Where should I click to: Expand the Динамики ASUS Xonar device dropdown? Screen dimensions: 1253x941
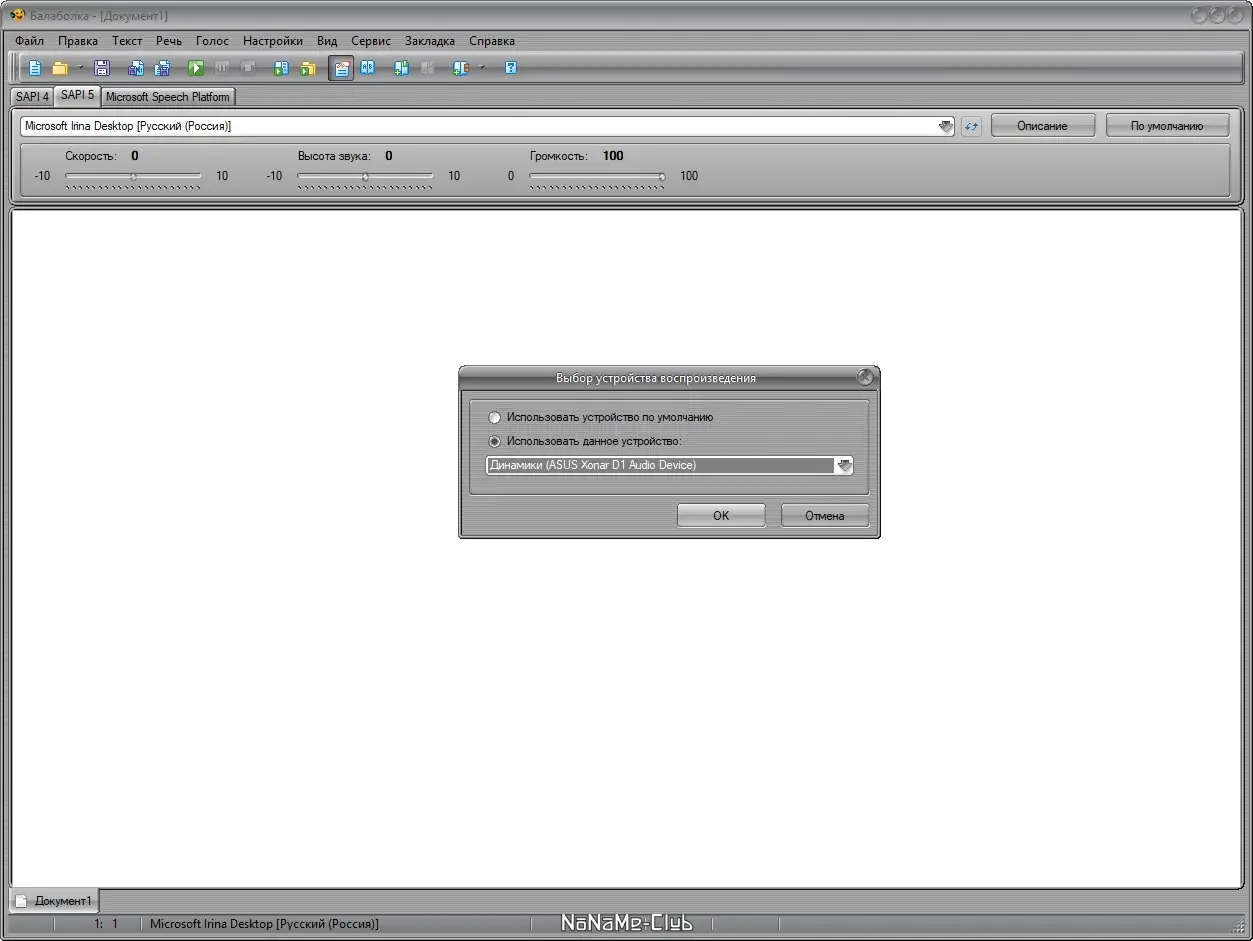tap(844, 465)
